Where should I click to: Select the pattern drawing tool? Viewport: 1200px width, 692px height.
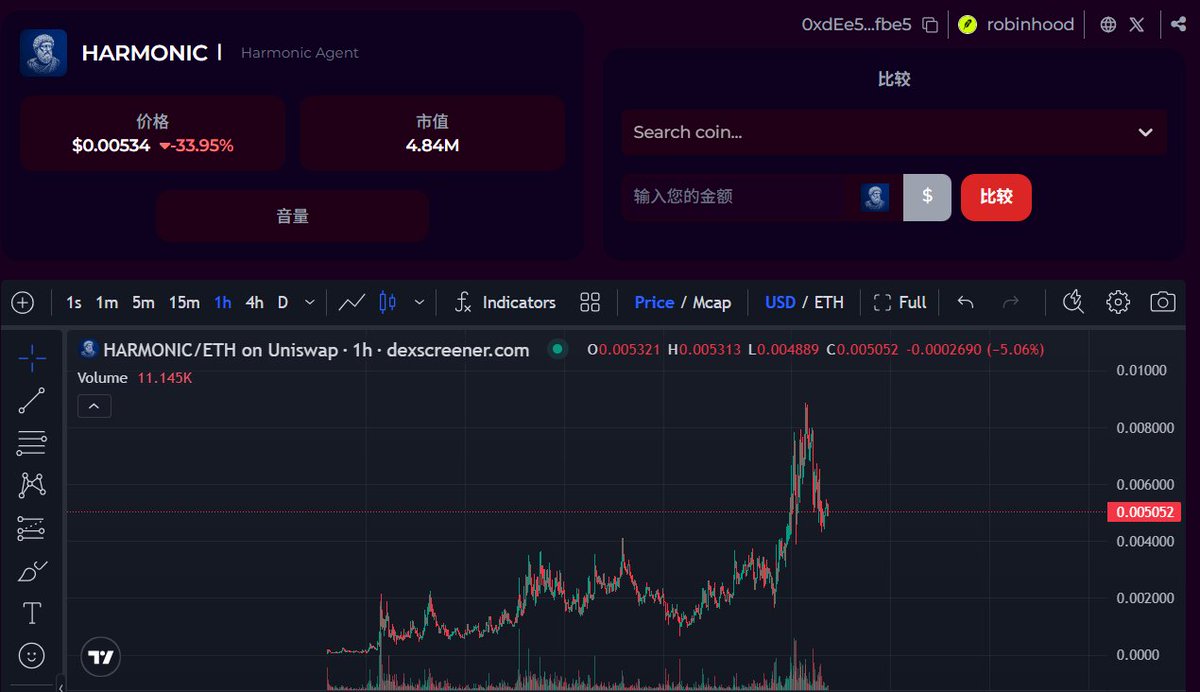(x=32, y=486)
